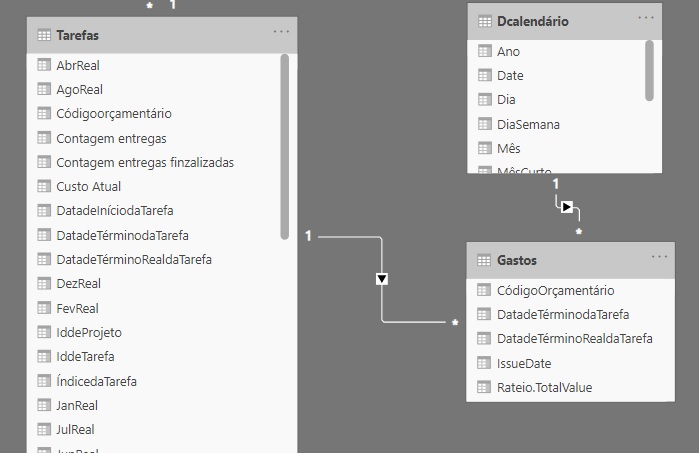Open the Dcalendário table options ellipsis
The image size is (699, 453).
click(x=646, y=18)
